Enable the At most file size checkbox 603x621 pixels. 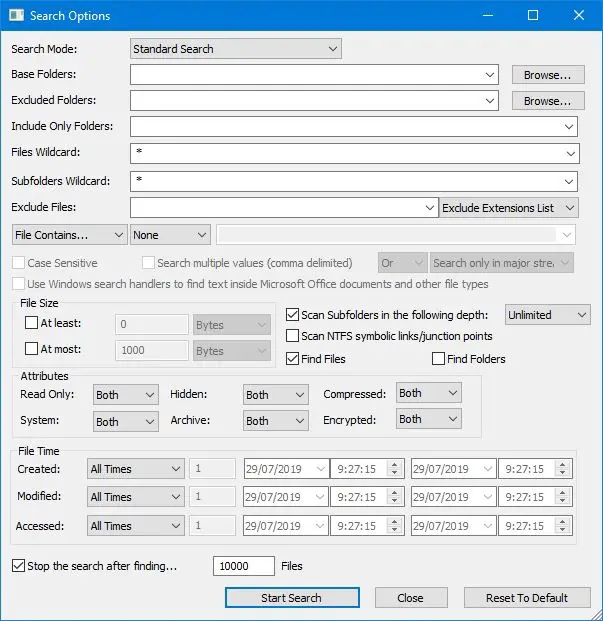point(31,349)
